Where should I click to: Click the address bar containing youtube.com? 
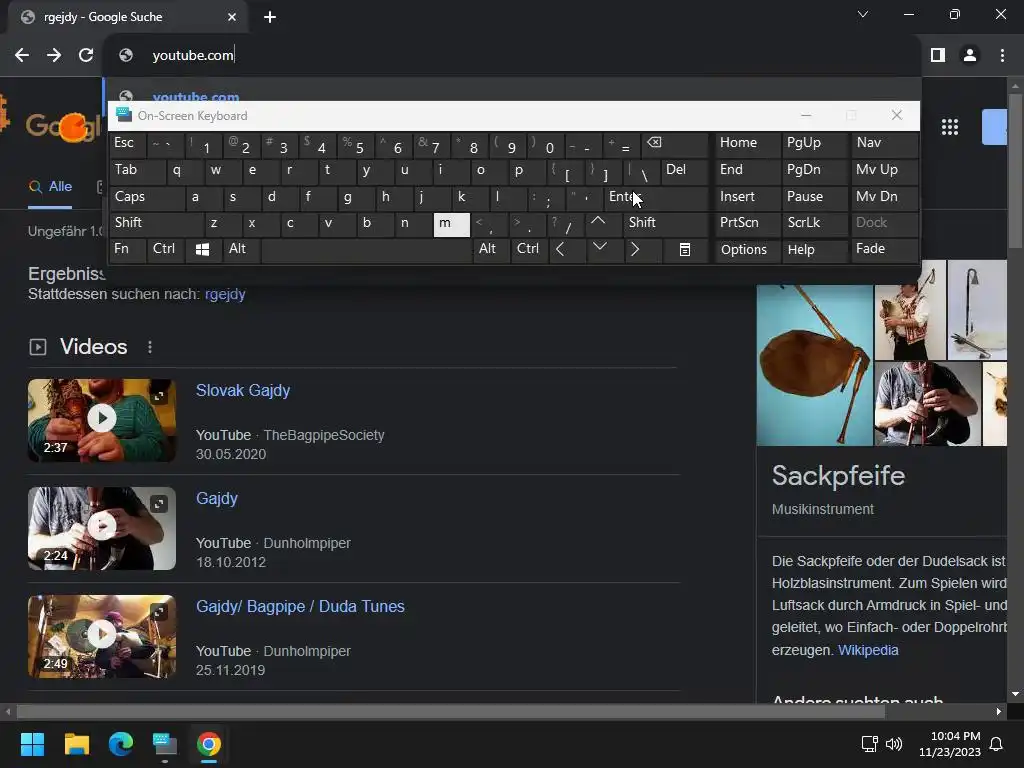pyautogui.click(x=513, y=56)
